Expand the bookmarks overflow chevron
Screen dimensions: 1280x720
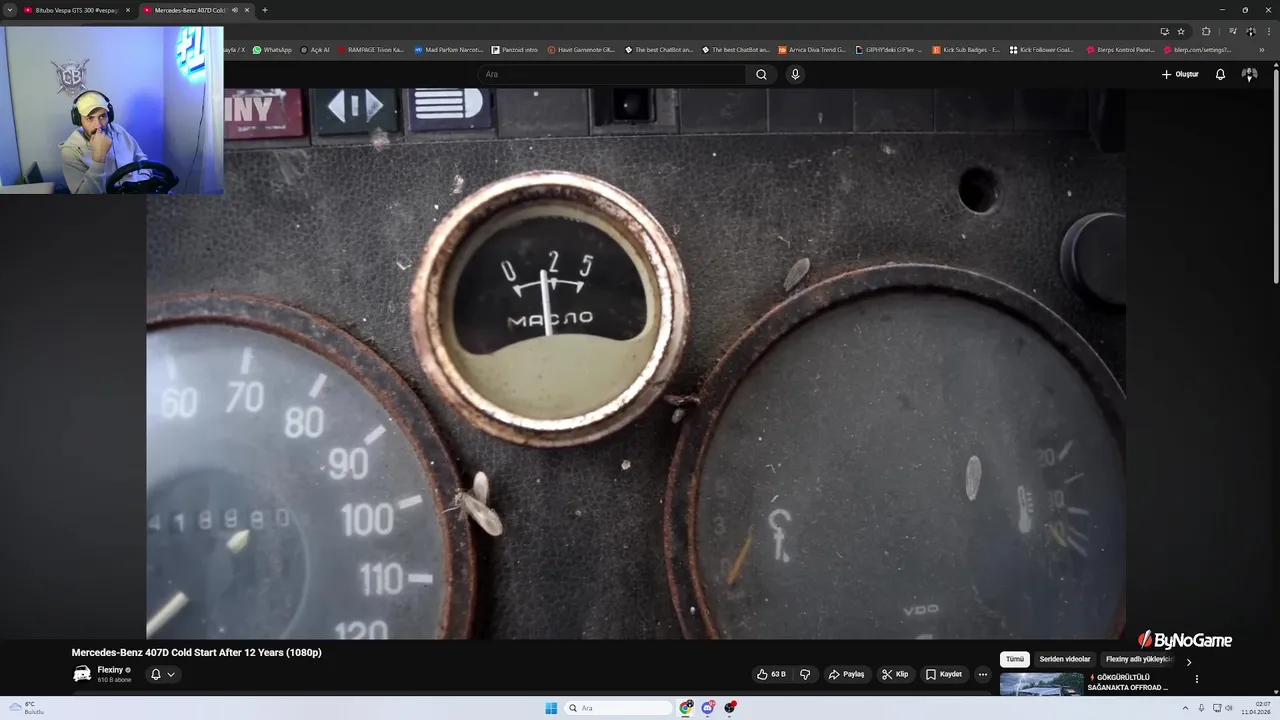(x=1261, y=49)
